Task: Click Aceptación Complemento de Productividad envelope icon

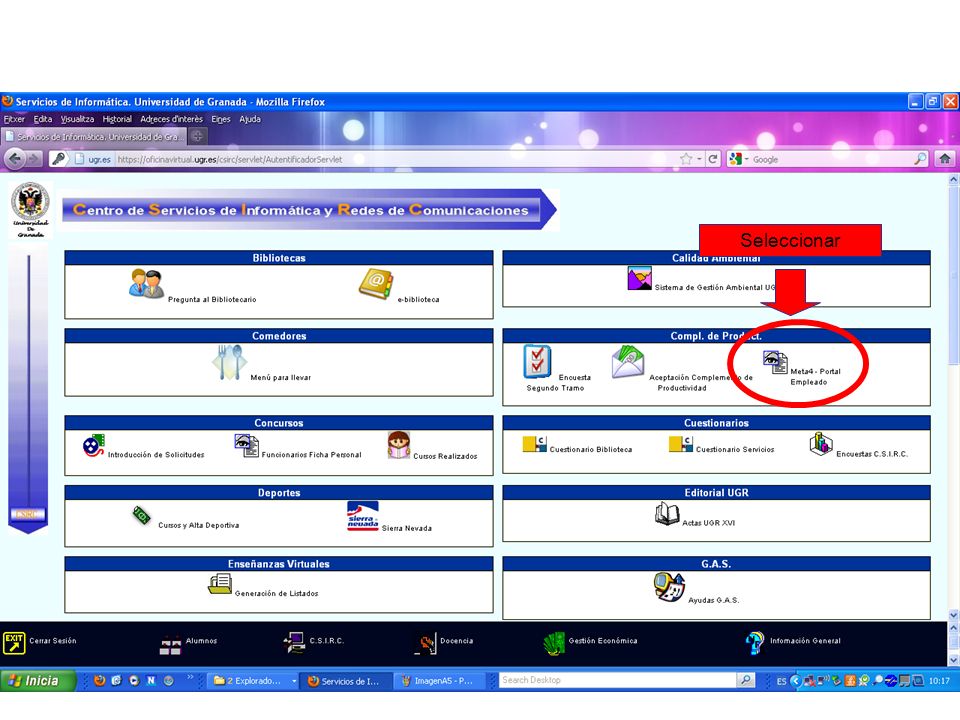Action: [x=628, y=361]
